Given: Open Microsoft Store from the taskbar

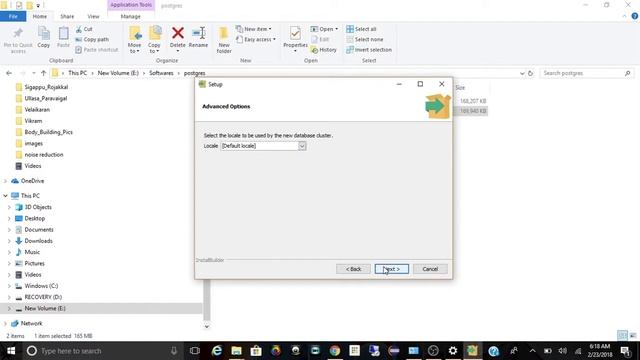Looking at the screenshot, I should [x=256, y=351].
